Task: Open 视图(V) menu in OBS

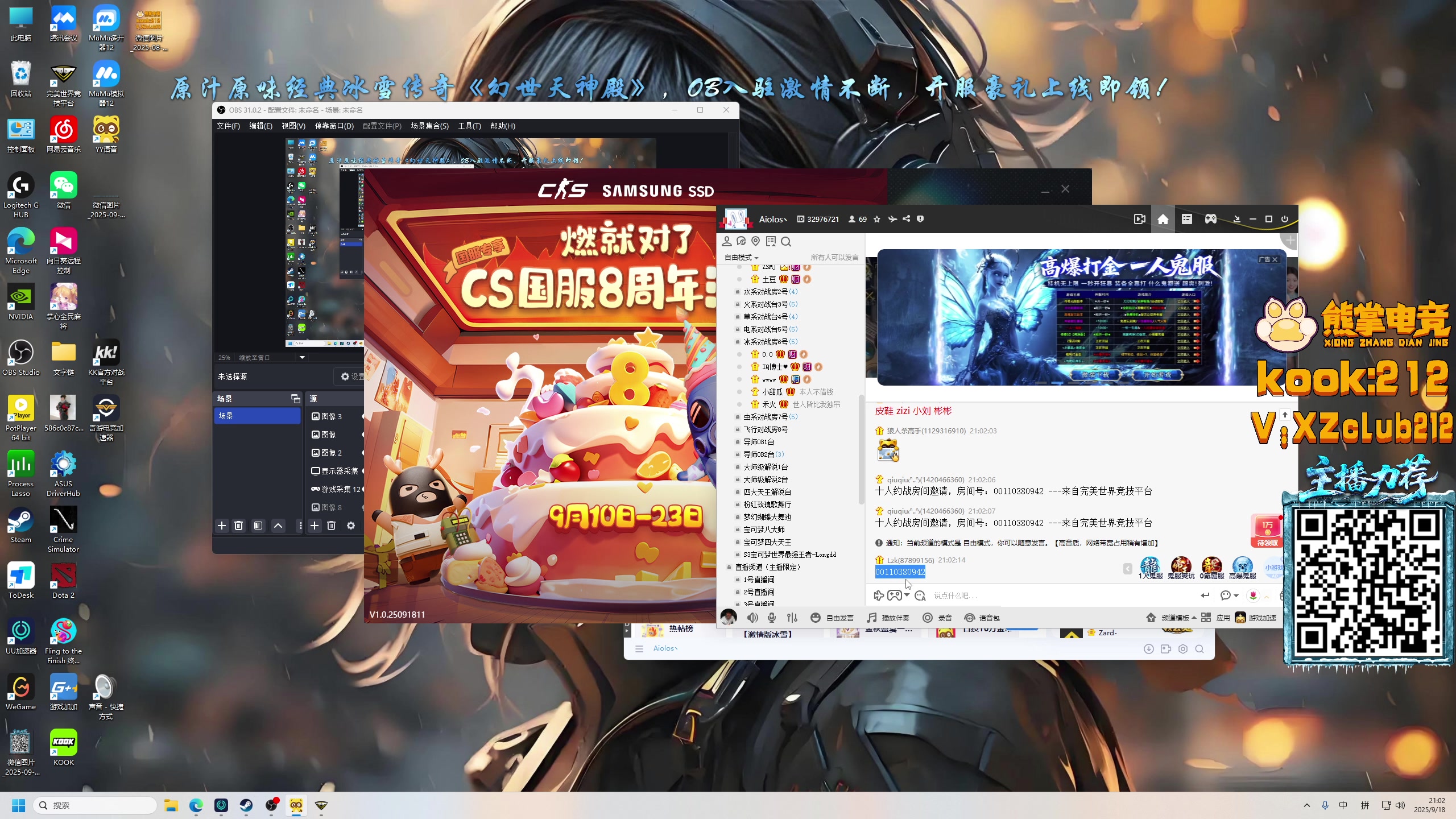Action: [x=293, y=126]
